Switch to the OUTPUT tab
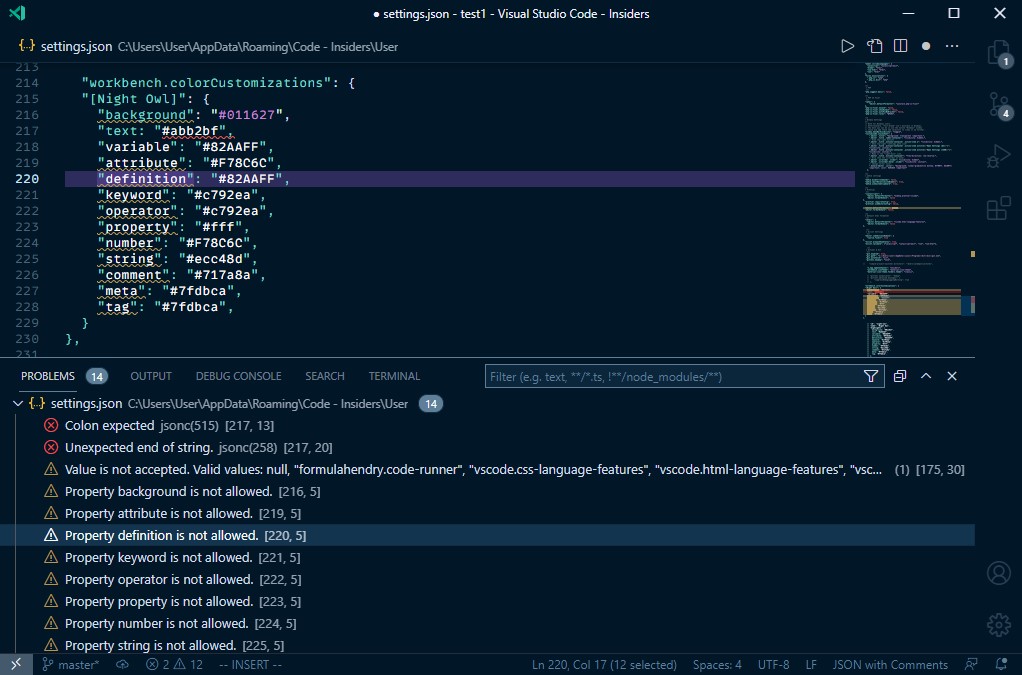The height and width of the screenshot is (675, 1022). 151,376
